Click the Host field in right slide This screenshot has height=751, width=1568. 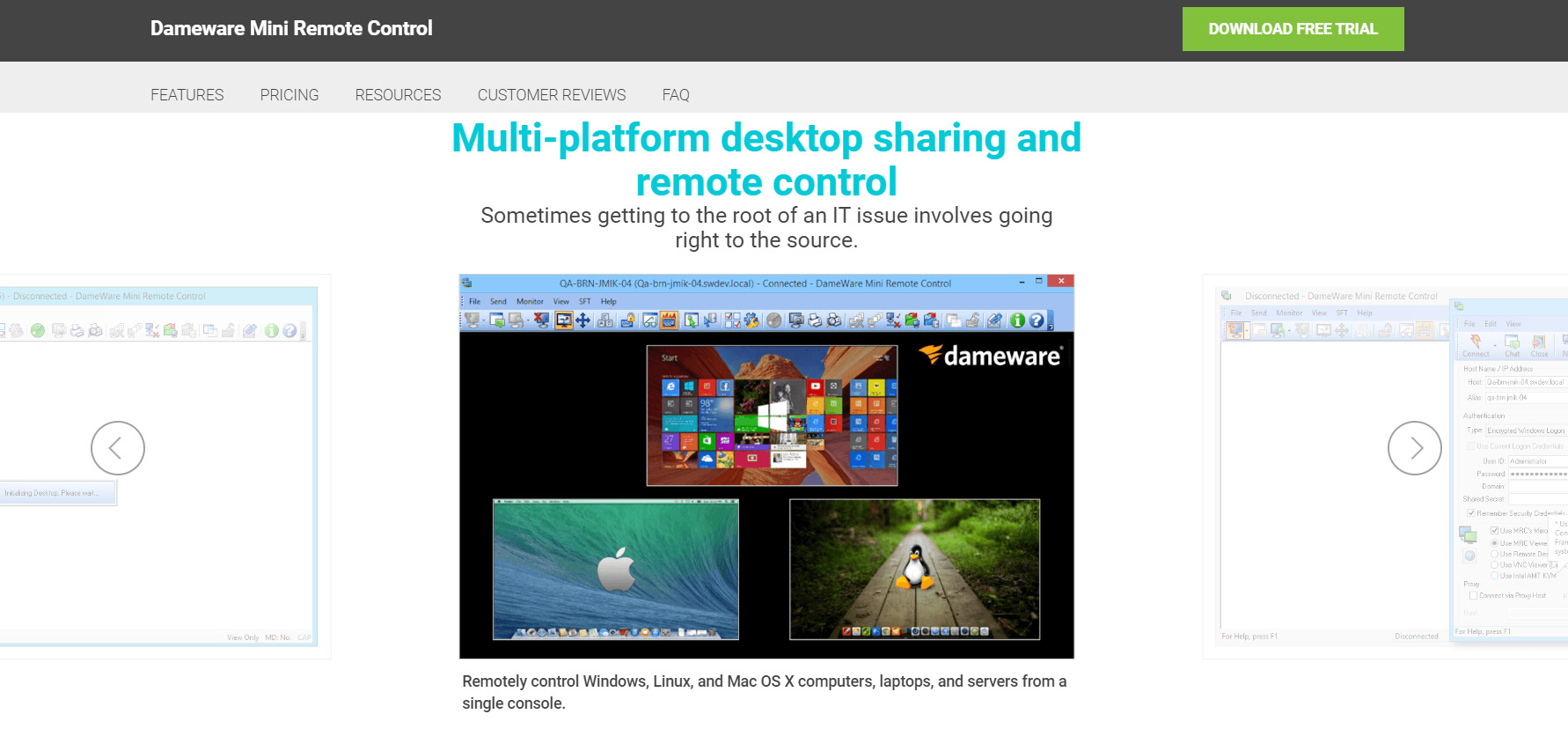click(1526, 382)
